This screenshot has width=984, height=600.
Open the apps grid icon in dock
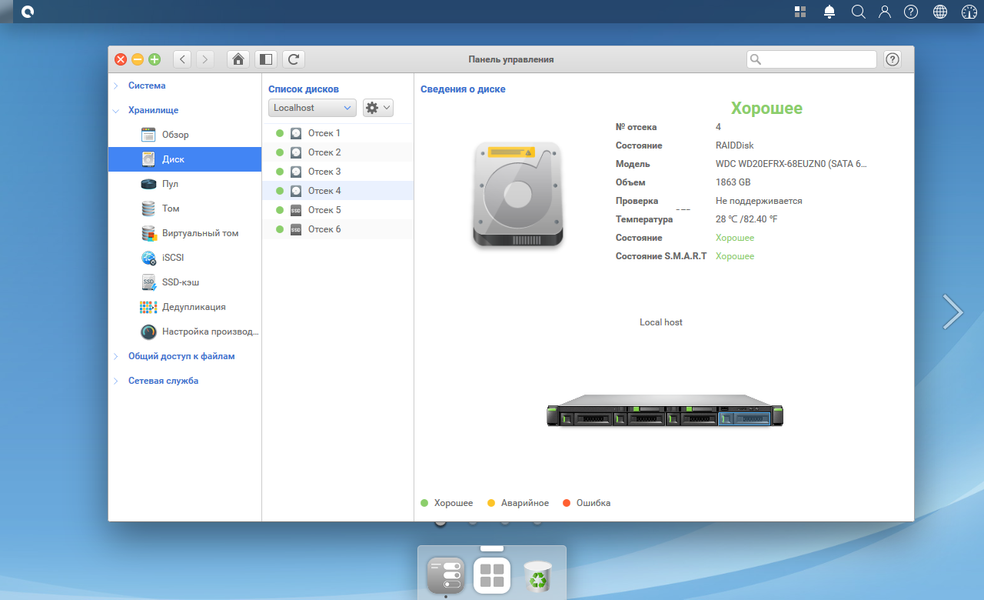pos(491,576)
